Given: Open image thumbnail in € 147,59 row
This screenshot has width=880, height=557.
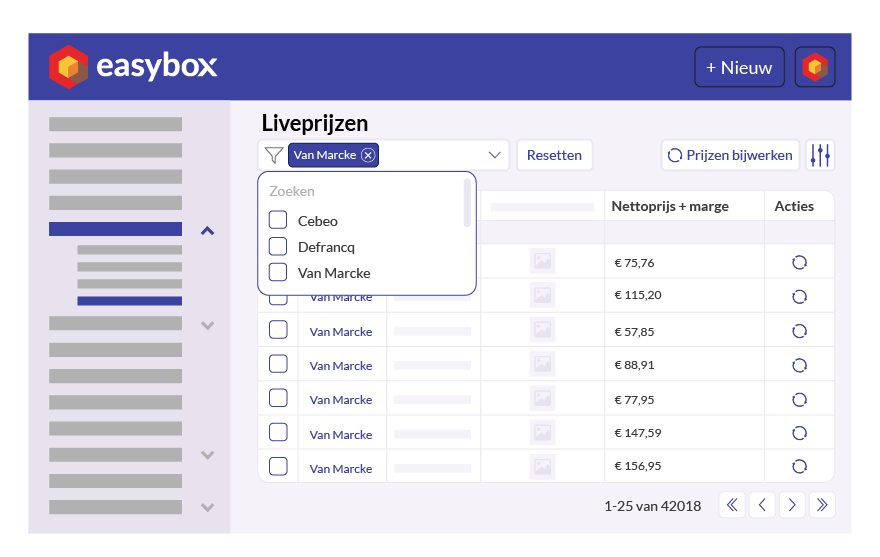Looking at the screenshot, I should 542,432.
